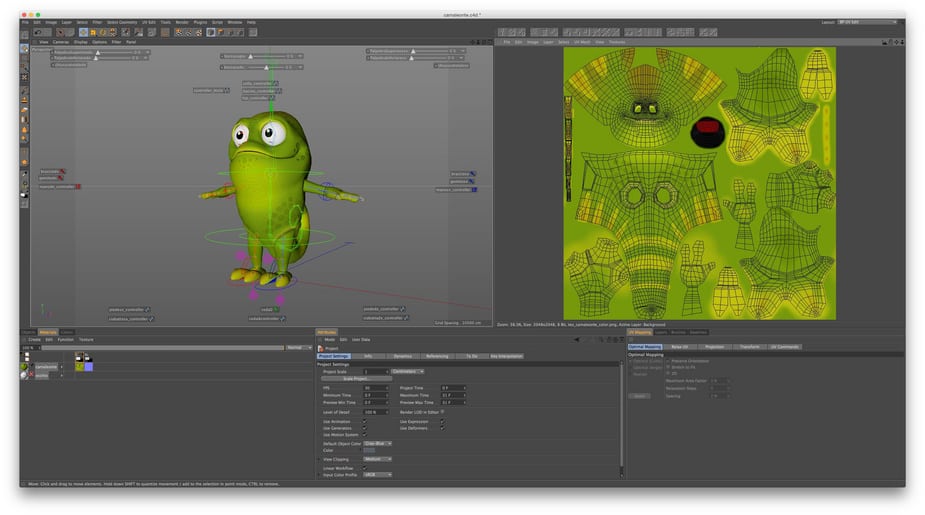Toggle Use Deformers checkbox
The image size is (925, 515).
[442, 428]
